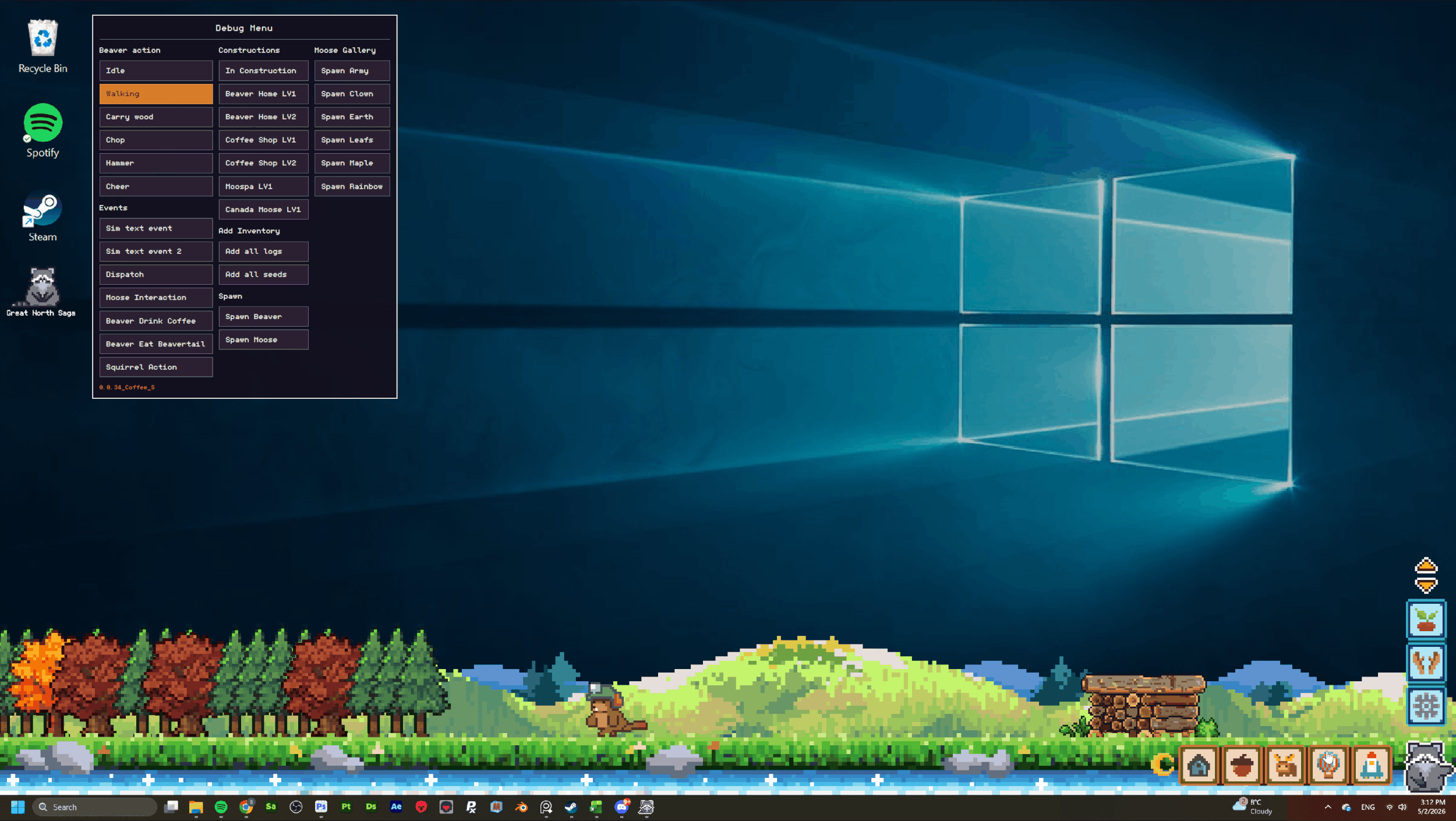This screenshot has height=821, width=1456.
Task: Build Beaver Home LV1
Action: 263,94
